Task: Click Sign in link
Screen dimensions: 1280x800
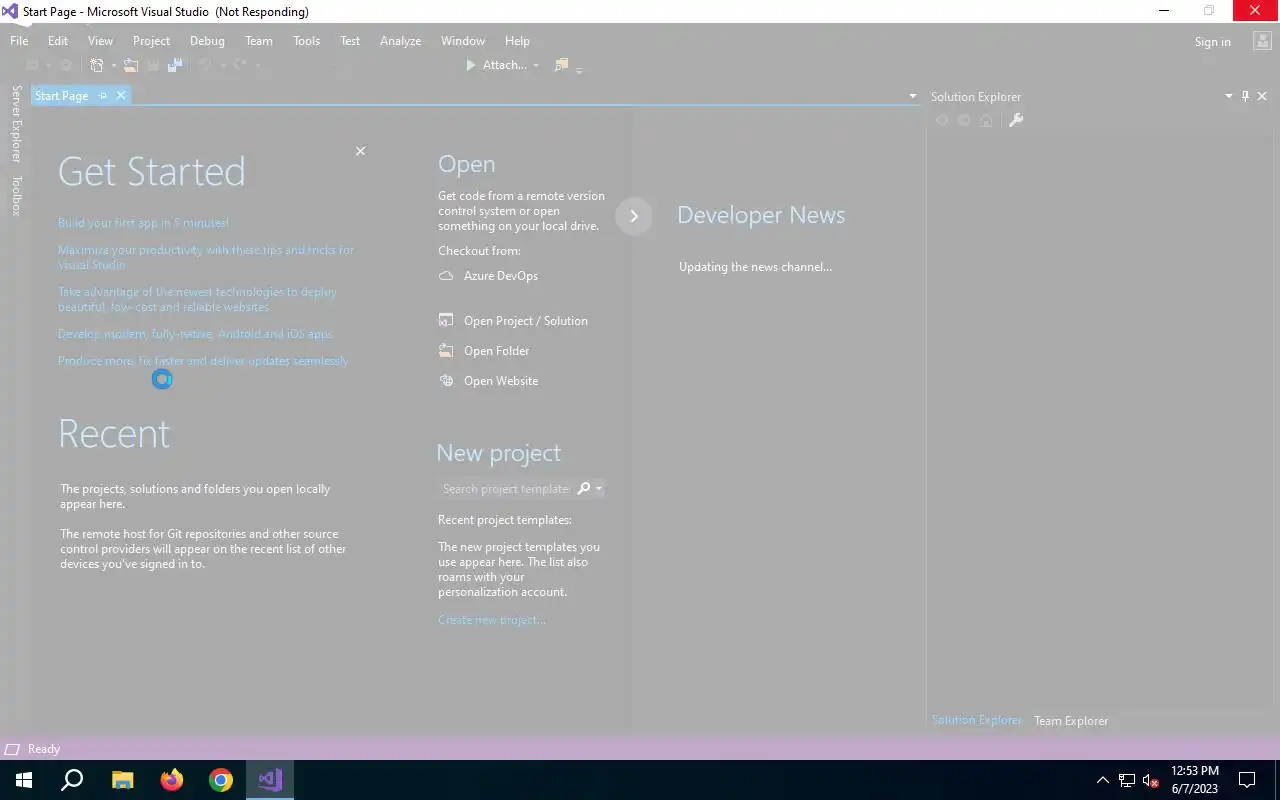Action: pos(1212,42)
